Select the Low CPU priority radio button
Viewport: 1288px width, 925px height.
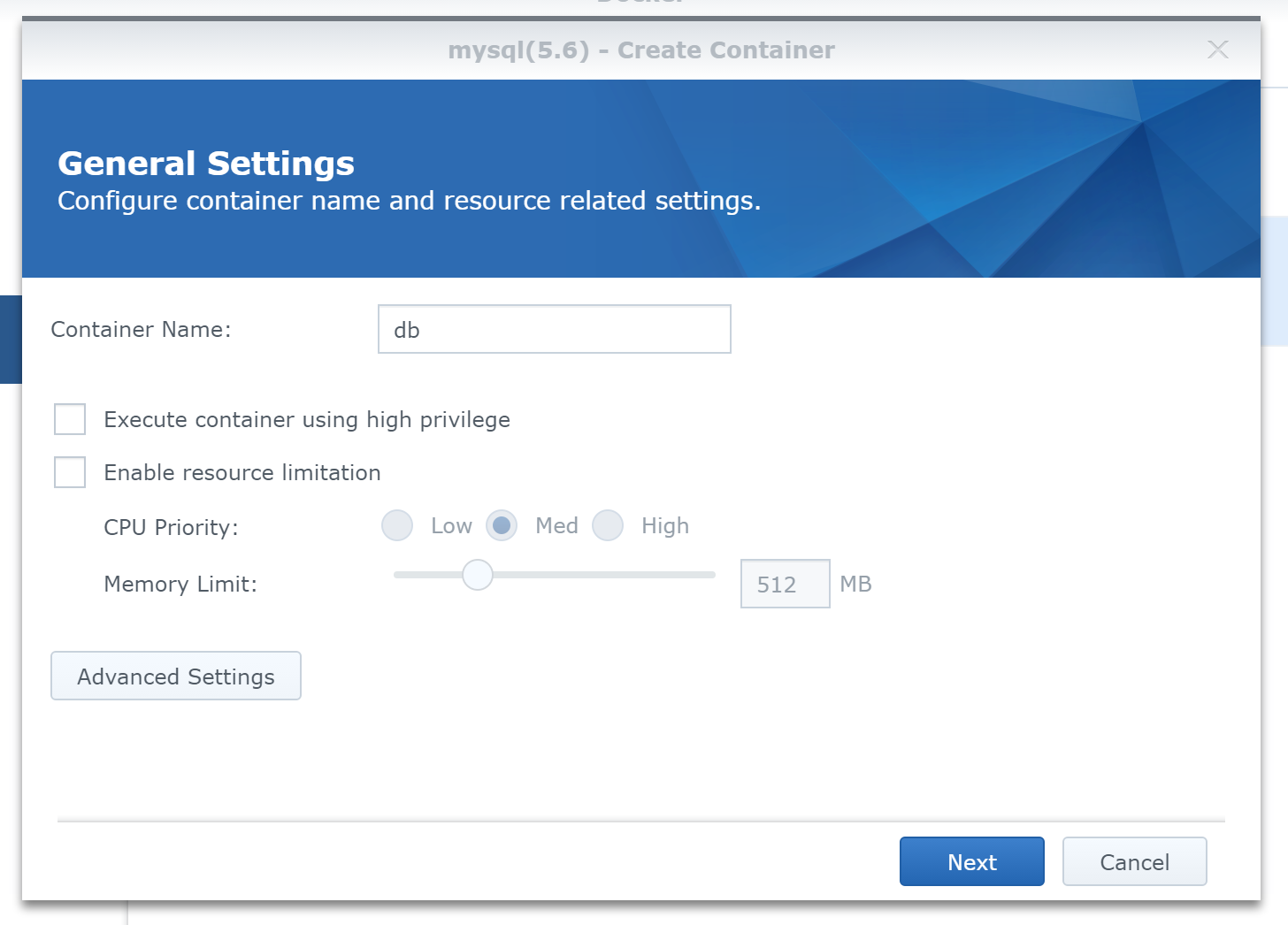click(x=397, y=525)
